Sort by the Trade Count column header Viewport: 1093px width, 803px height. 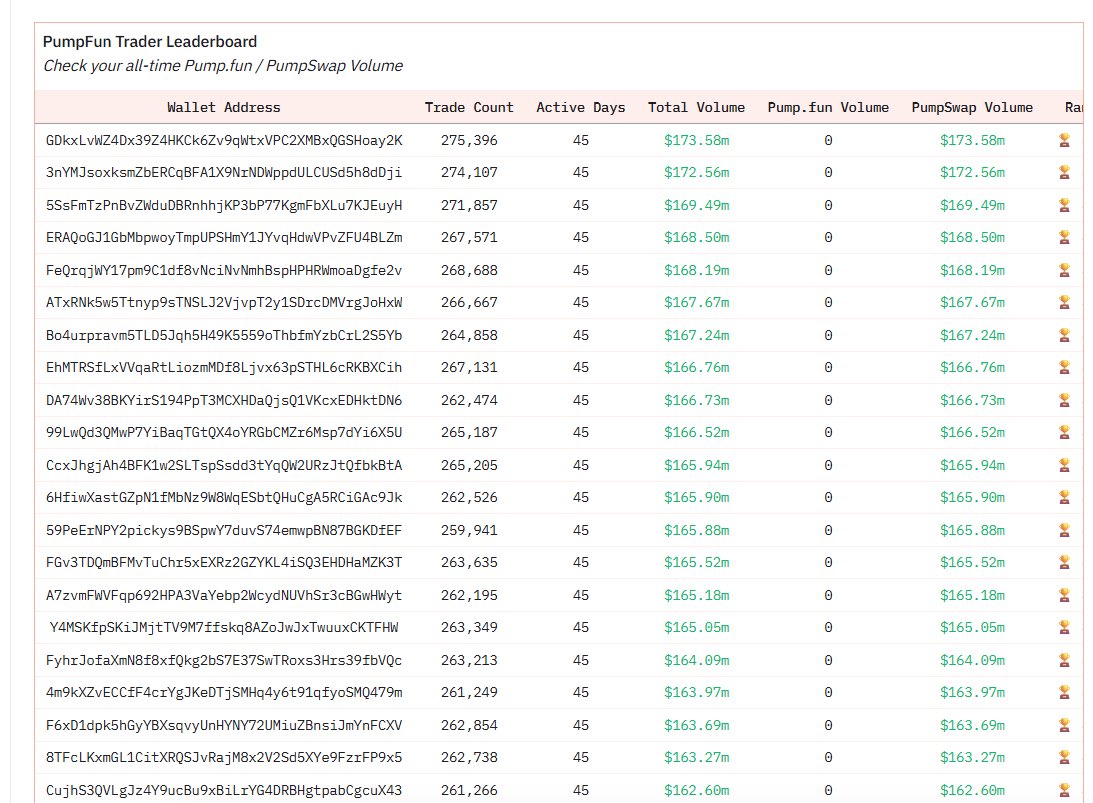[469, 107]
